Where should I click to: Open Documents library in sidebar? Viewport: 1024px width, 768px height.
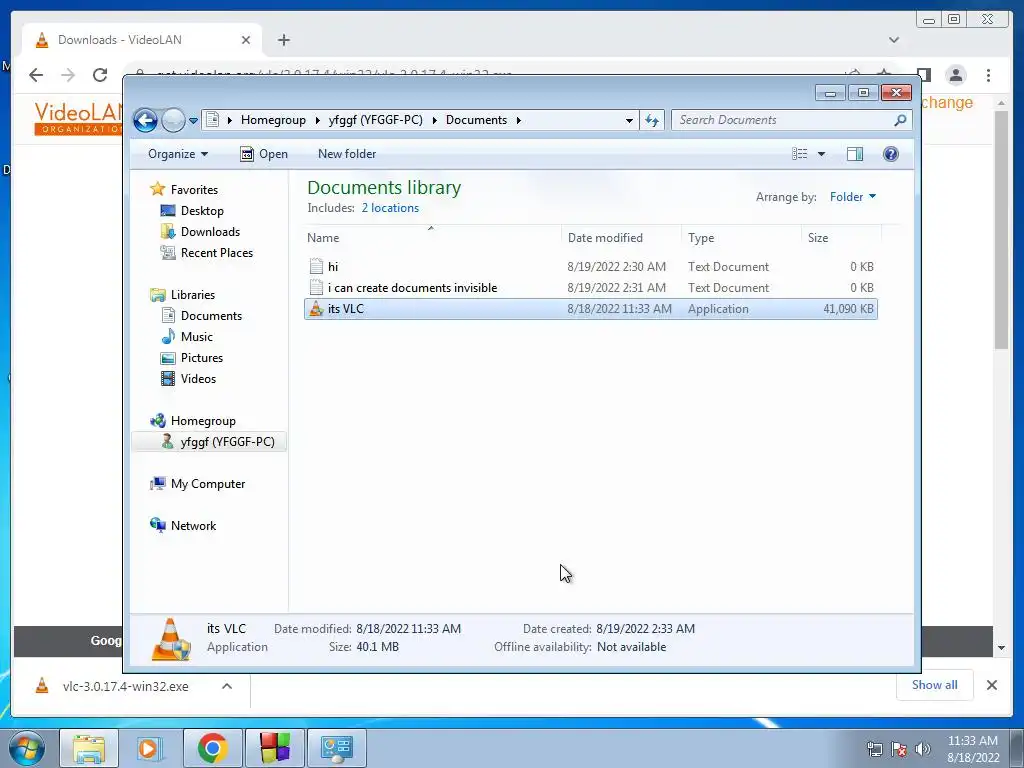click(x=211, y=316)
